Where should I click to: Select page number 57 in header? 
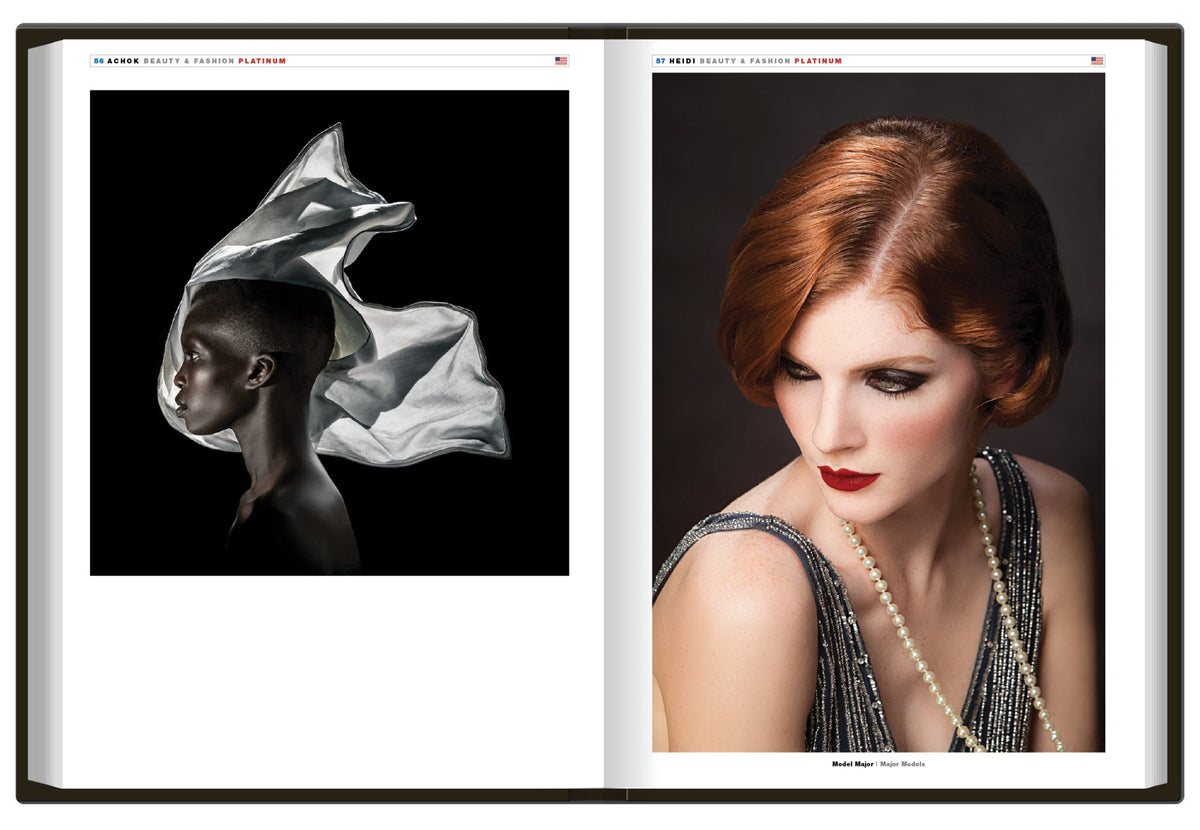(661, 61)
